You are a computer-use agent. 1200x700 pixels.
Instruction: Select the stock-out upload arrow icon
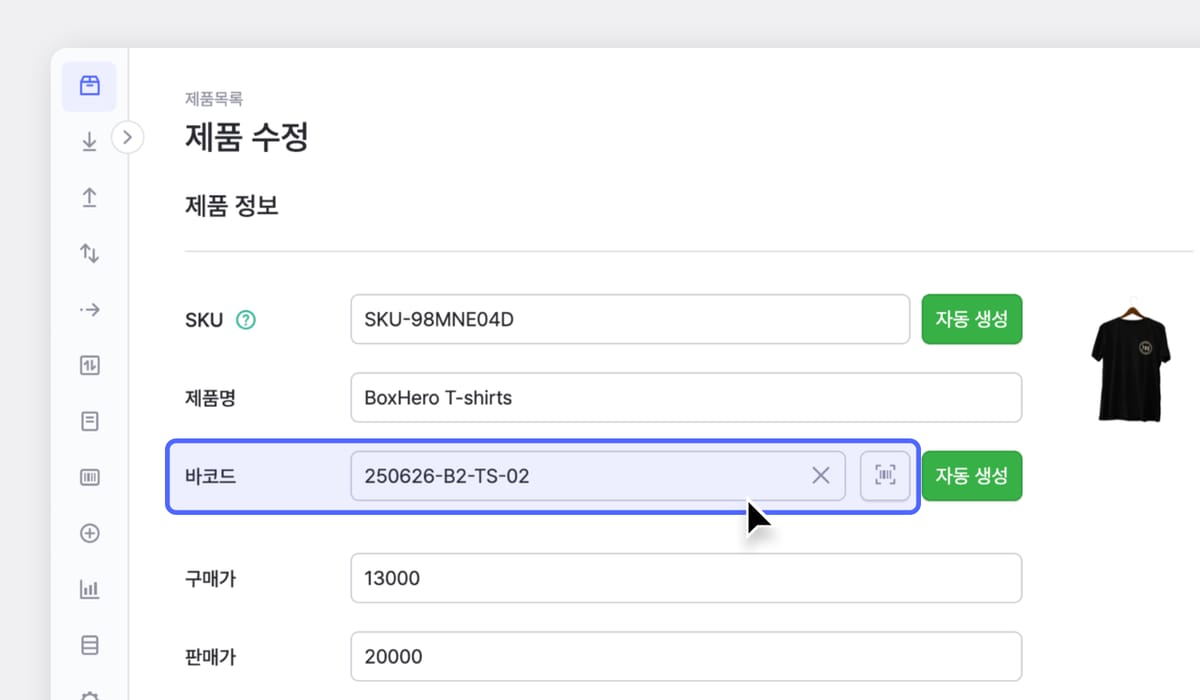[89, 198]
